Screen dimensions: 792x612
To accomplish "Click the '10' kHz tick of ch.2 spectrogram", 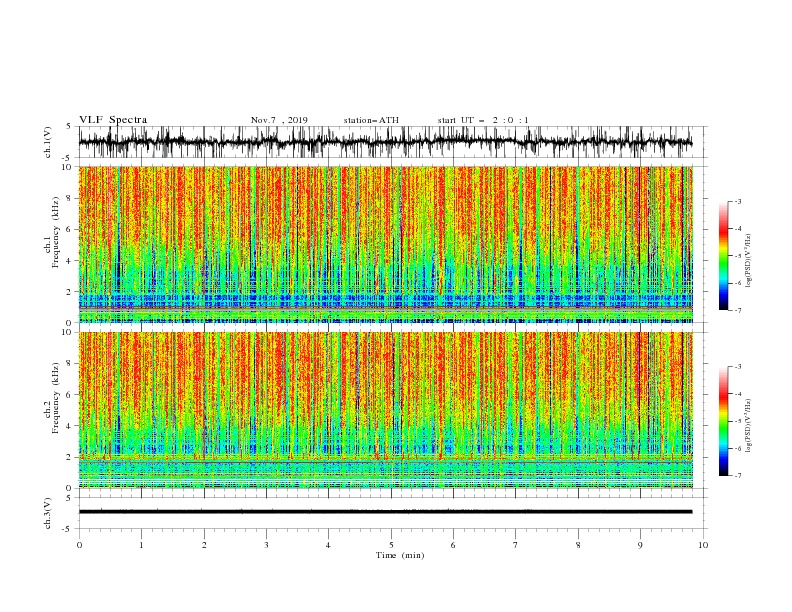I will (x=67, y=332).
